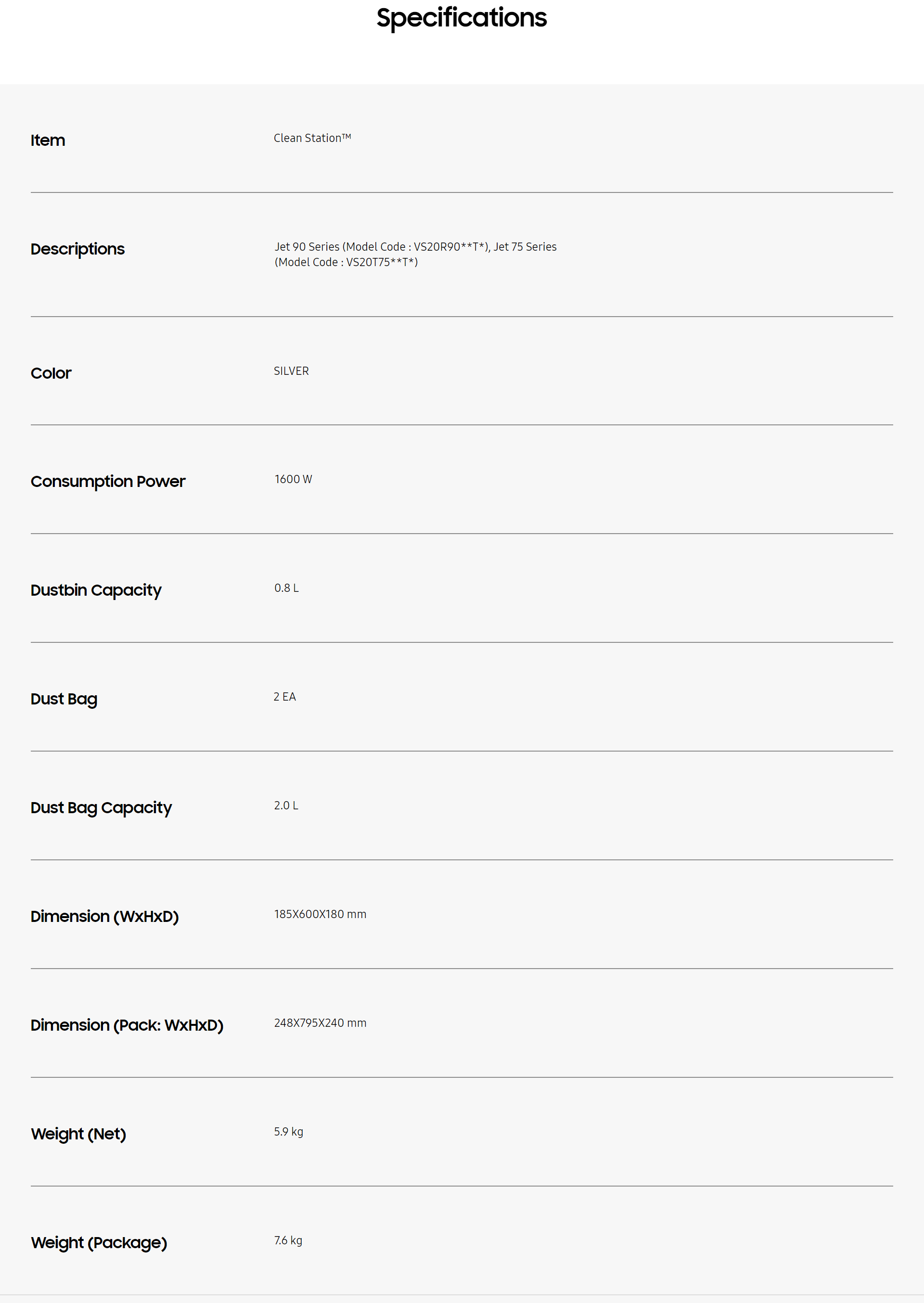Click the Item row label

click(x=48, y=140)
